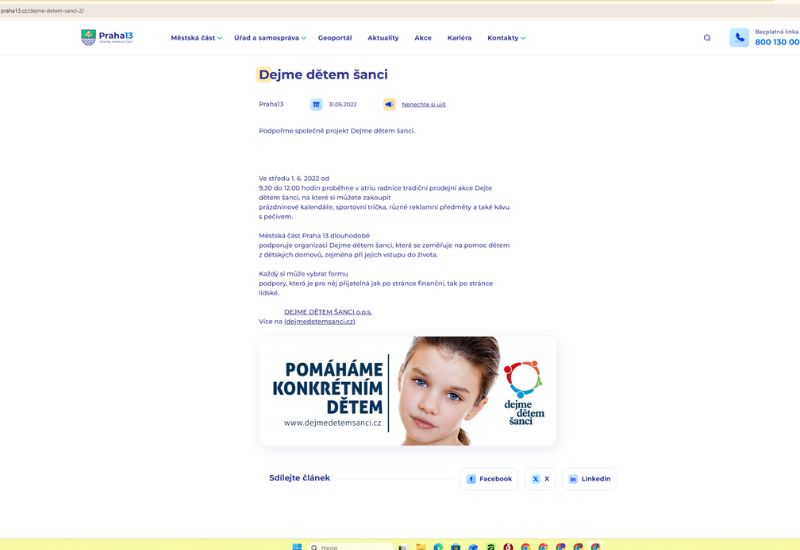Click the taskbar Hledat search box
Image resolution: width=800 pixels, height=550 pixels.
(351, 547)
